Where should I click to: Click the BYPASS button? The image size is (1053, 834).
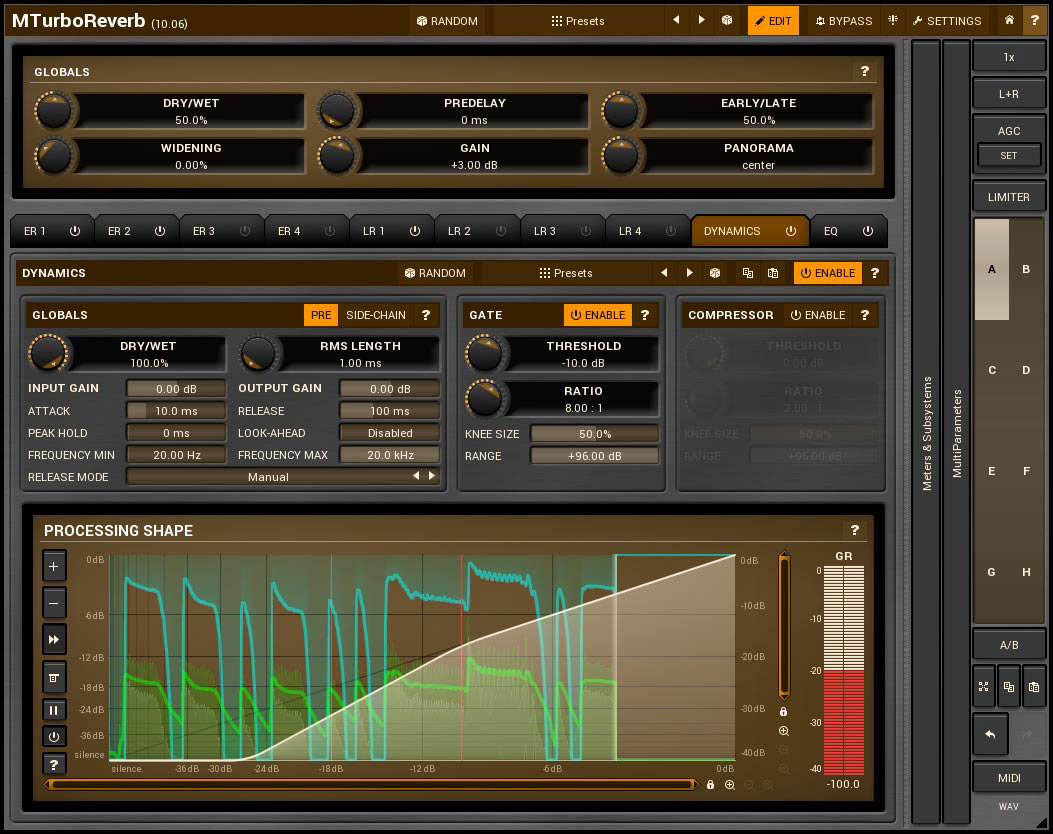point(843,20)
